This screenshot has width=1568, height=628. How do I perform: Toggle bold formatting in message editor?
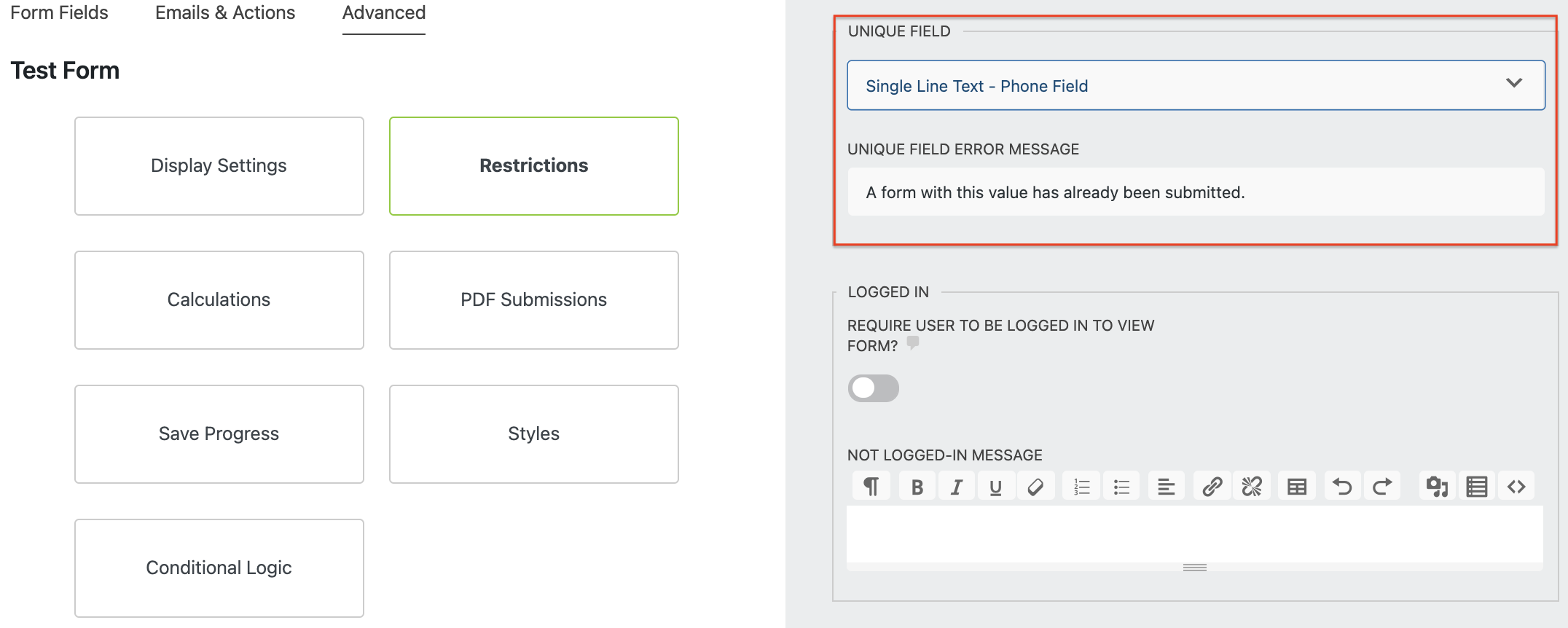tap(917, 486)
